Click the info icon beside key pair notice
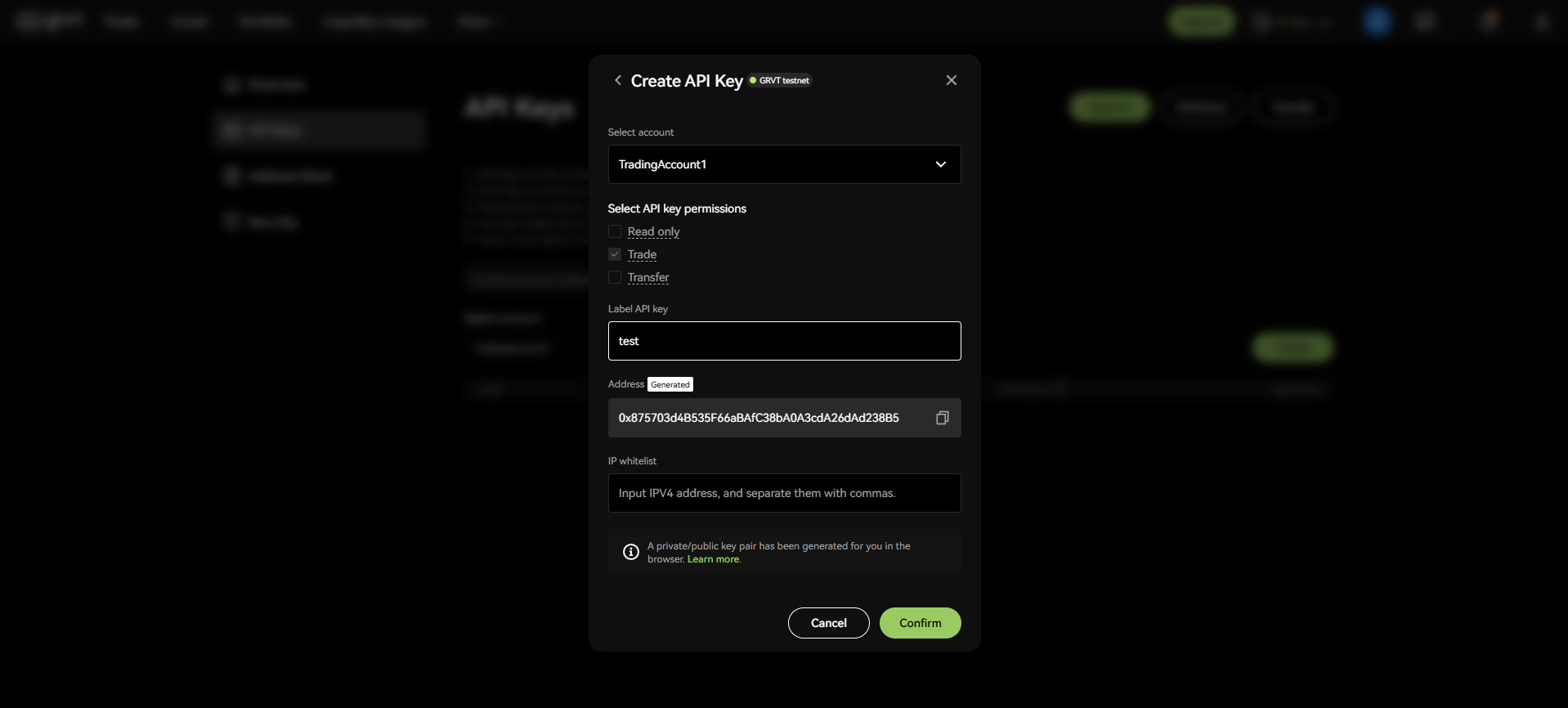Screen dimensions: 1568x708 point(631,552)
